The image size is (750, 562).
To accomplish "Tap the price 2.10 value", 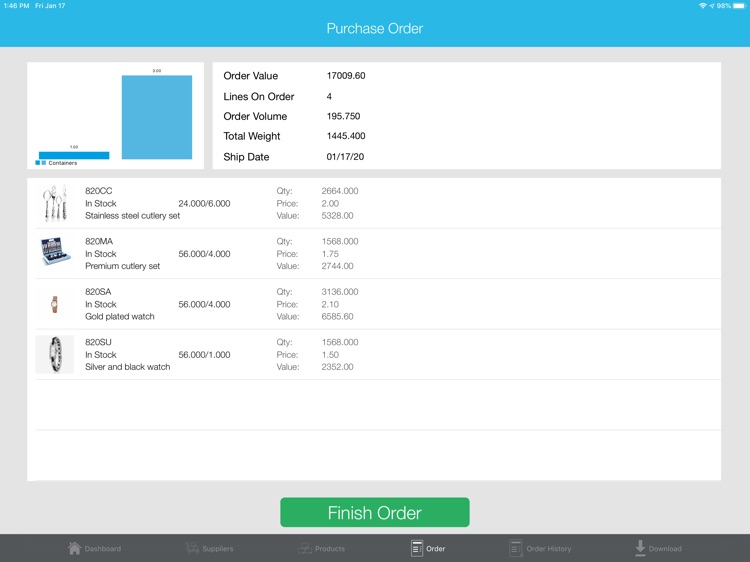I will 330,304.
